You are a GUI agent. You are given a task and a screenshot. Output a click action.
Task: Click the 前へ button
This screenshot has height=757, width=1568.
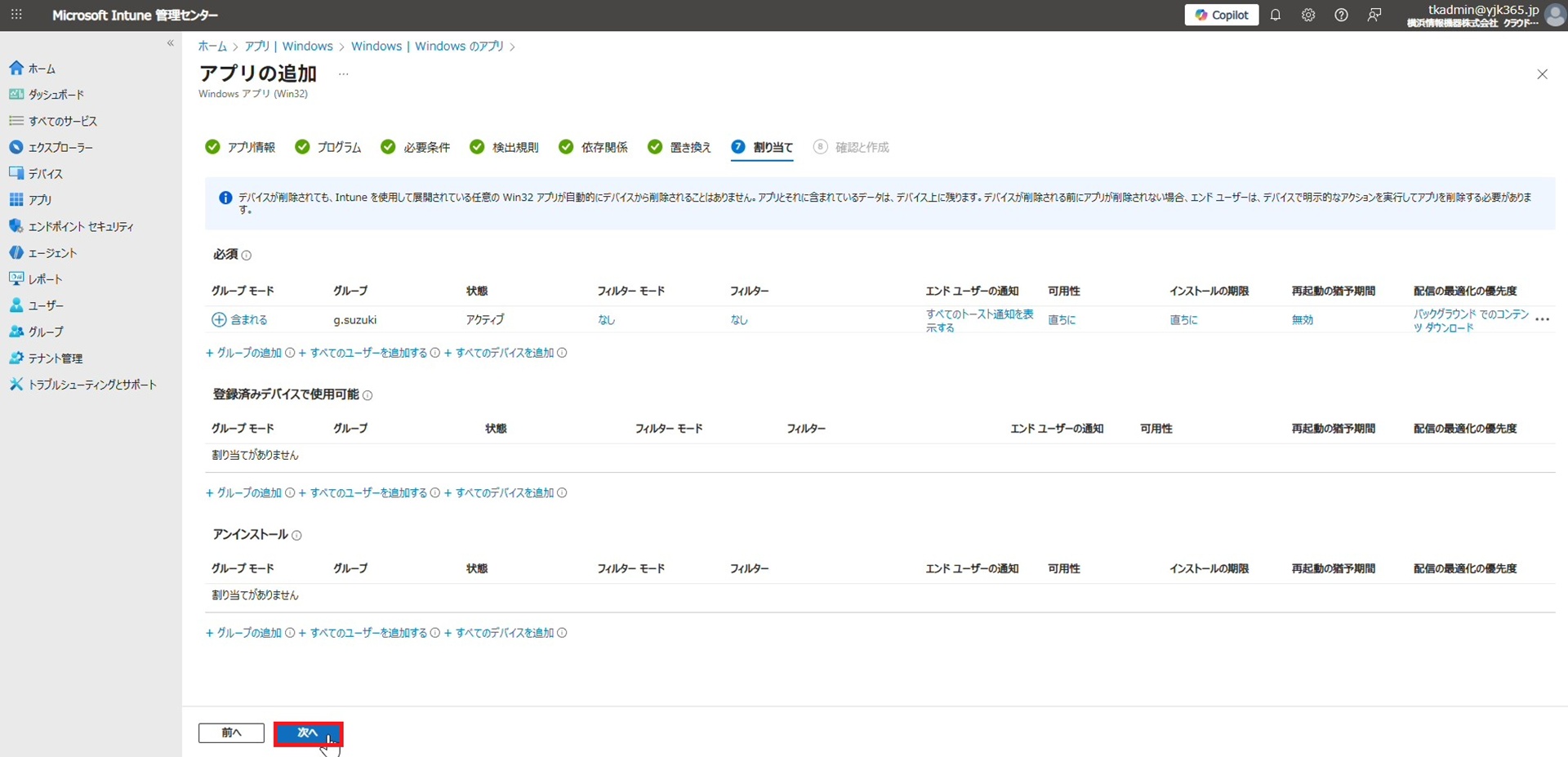231,733
